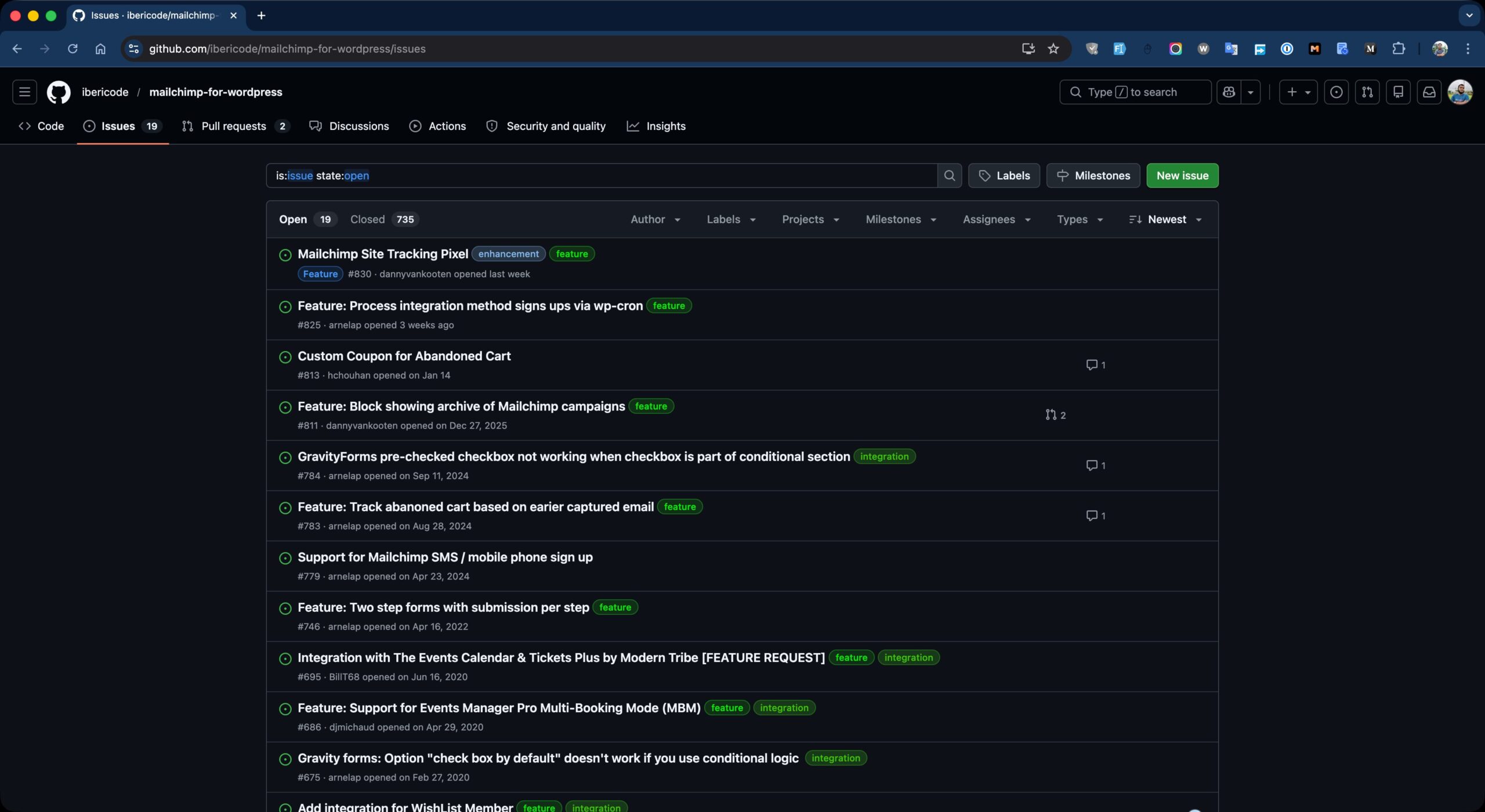This screenshot has width=1485, height=812.
Task: Close the Issues browser tab
Action: [x=233, y=16]
